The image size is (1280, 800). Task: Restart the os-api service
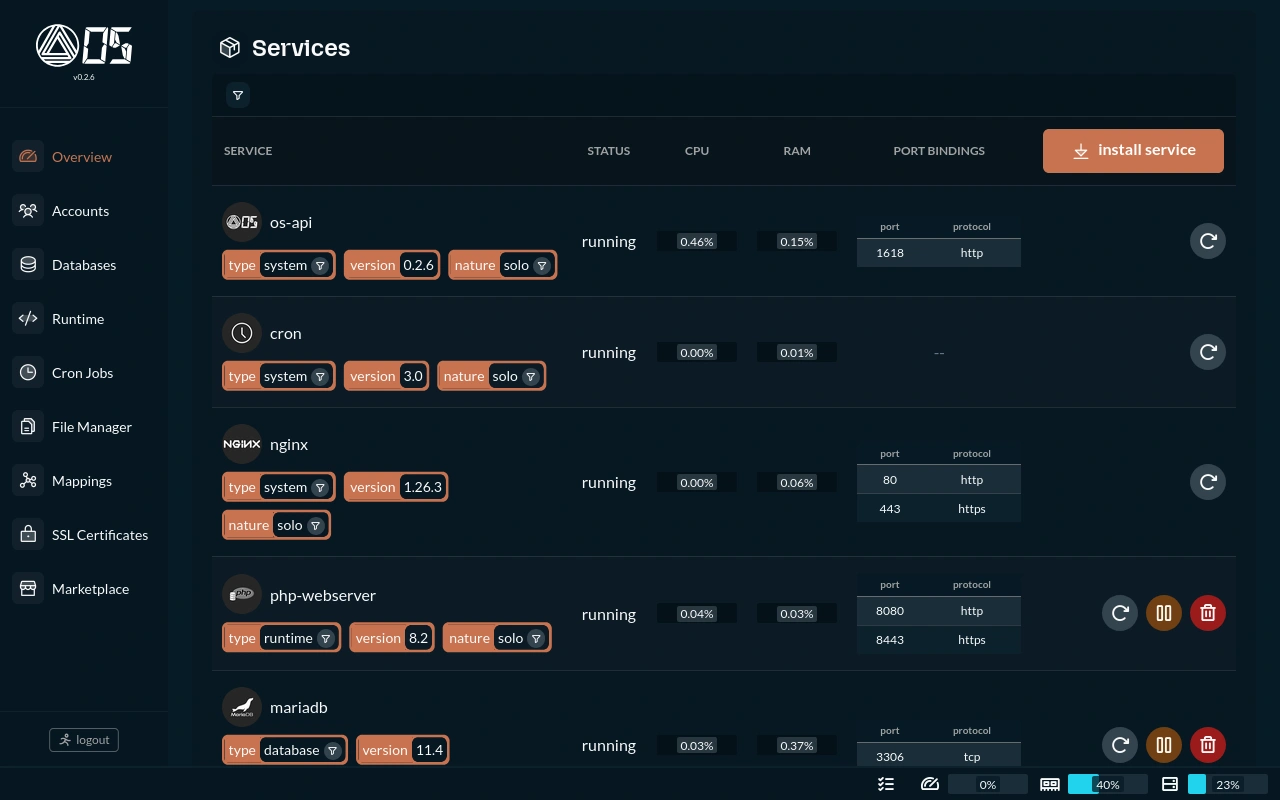1207,241
